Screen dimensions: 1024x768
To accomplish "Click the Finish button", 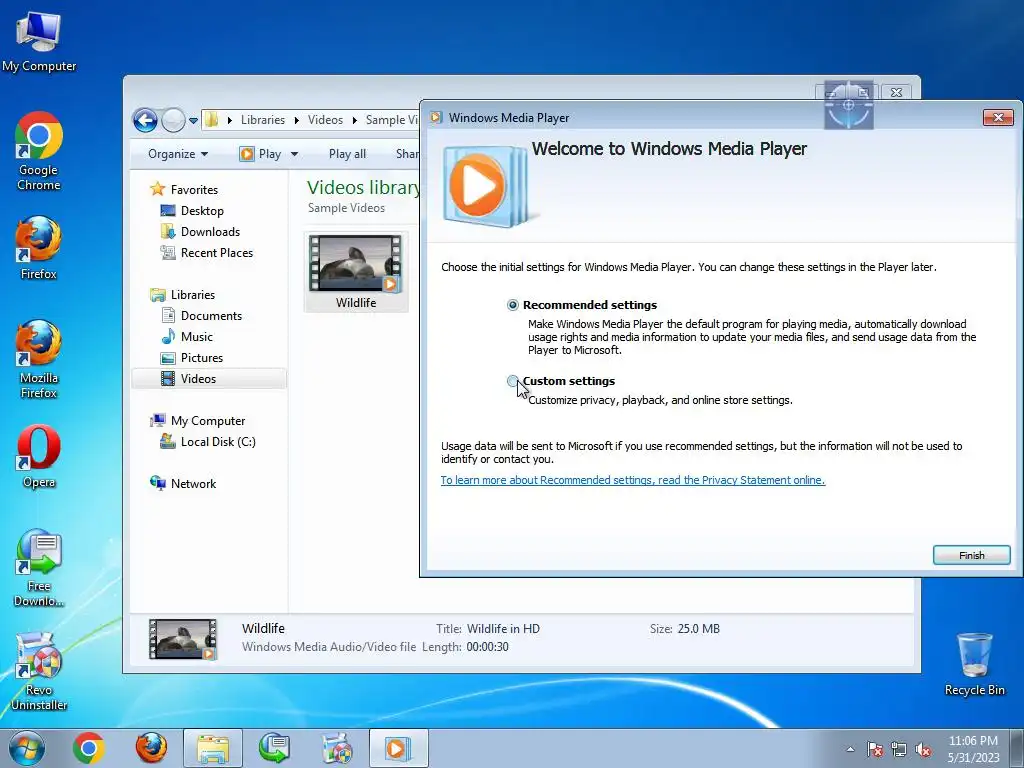I will (x=971, y=555).
